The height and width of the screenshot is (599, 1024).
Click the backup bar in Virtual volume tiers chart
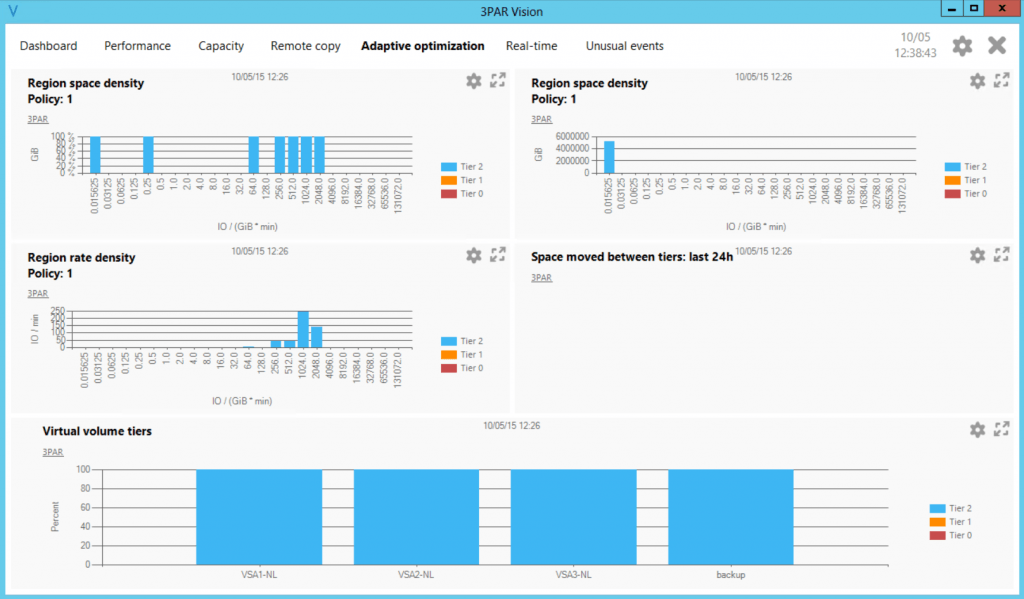coord(731,517)
